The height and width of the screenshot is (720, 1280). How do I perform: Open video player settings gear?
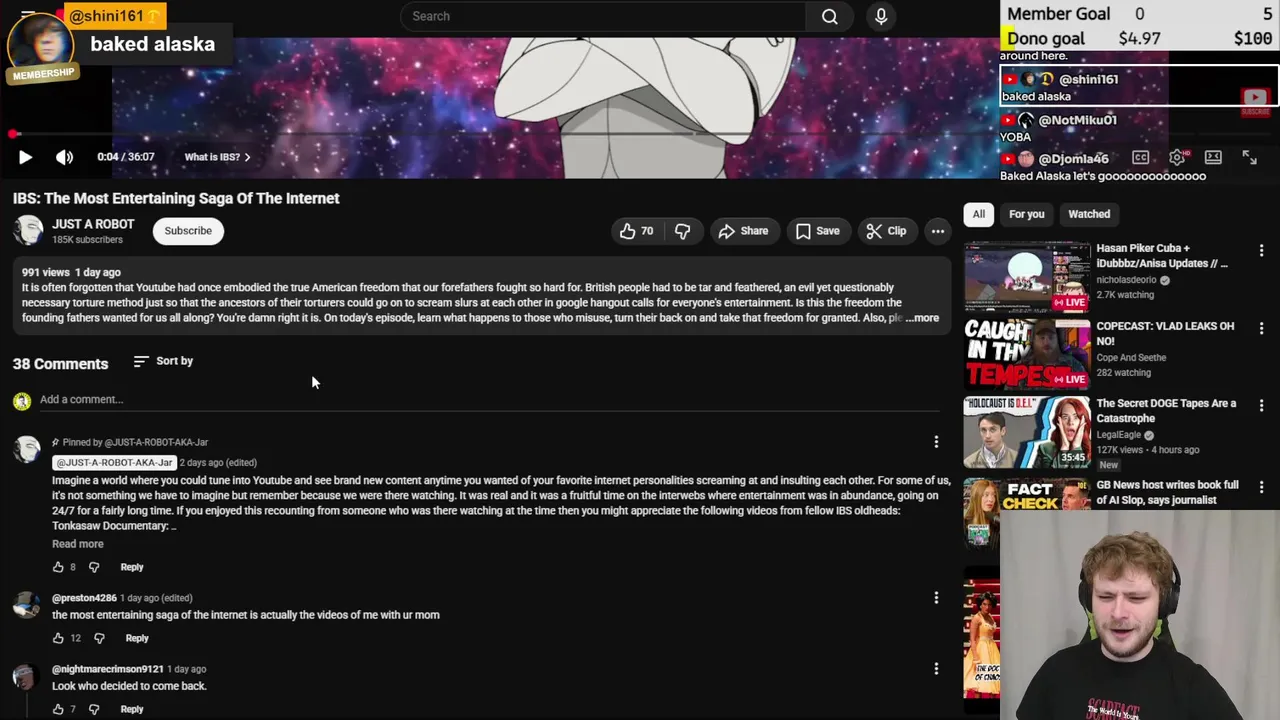point(1177,157)
